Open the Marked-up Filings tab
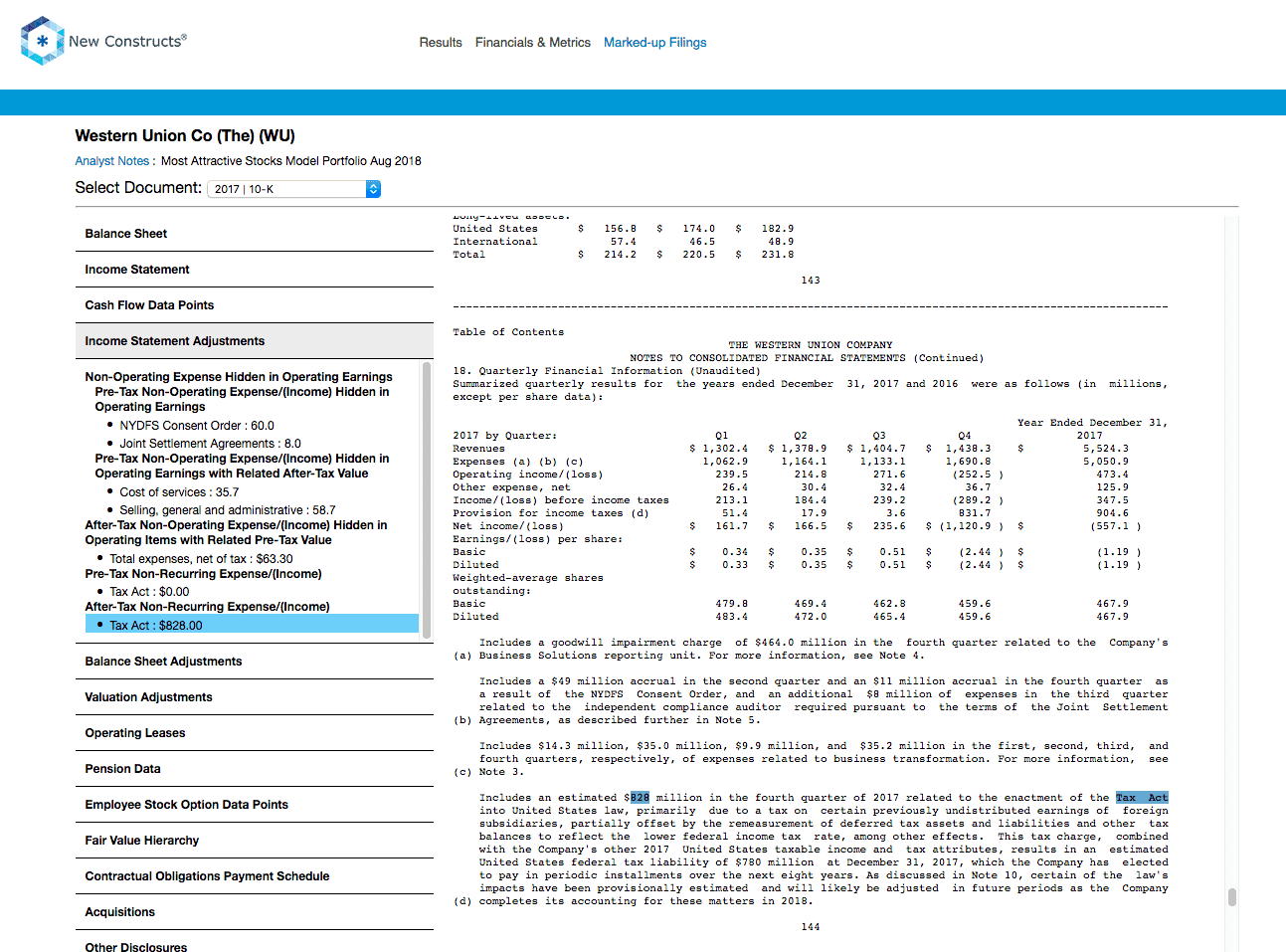This screenshot has width=1286, height=952. [655, 43]
